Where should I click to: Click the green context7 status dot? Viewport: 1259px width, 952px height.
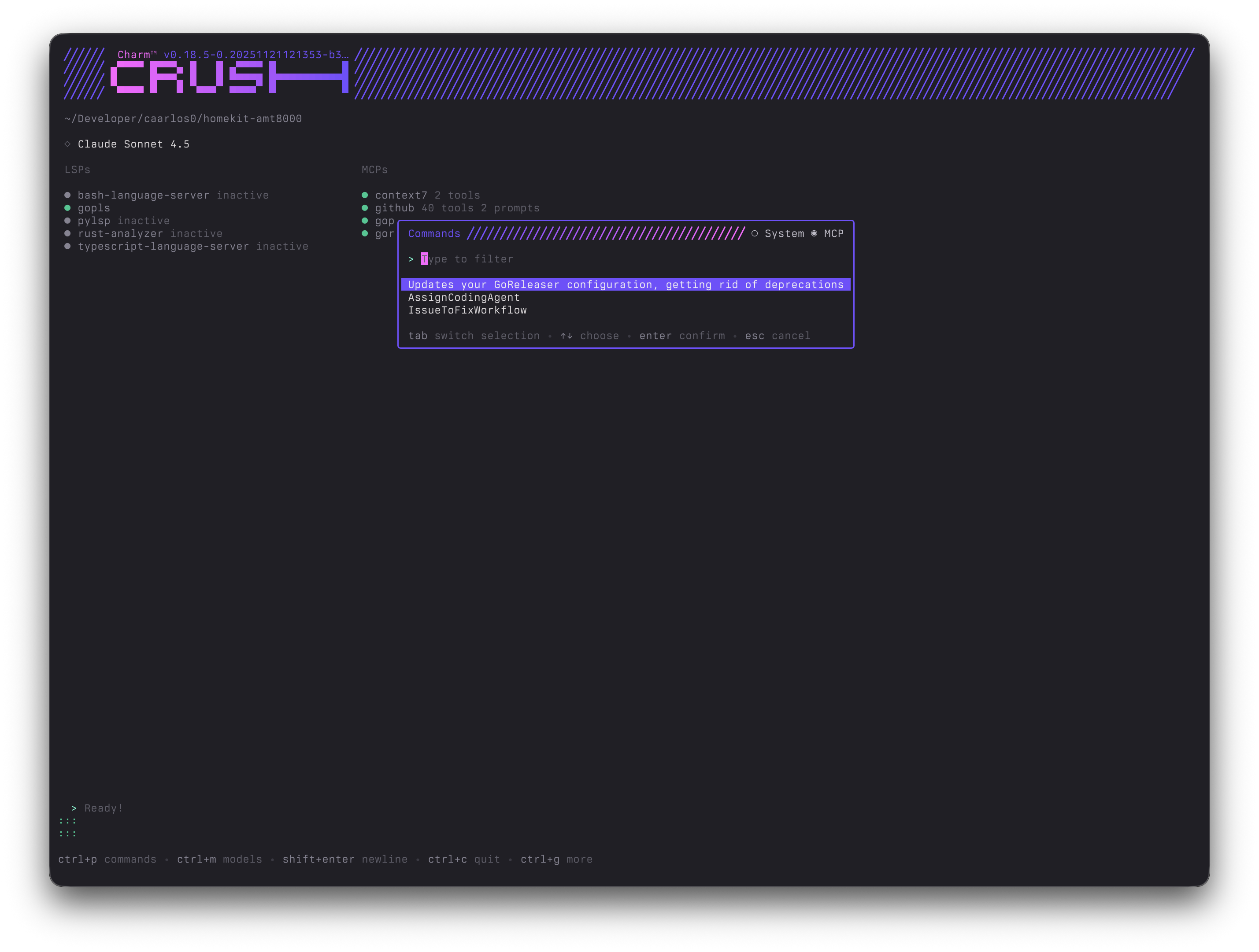click(x=365, y=195)
